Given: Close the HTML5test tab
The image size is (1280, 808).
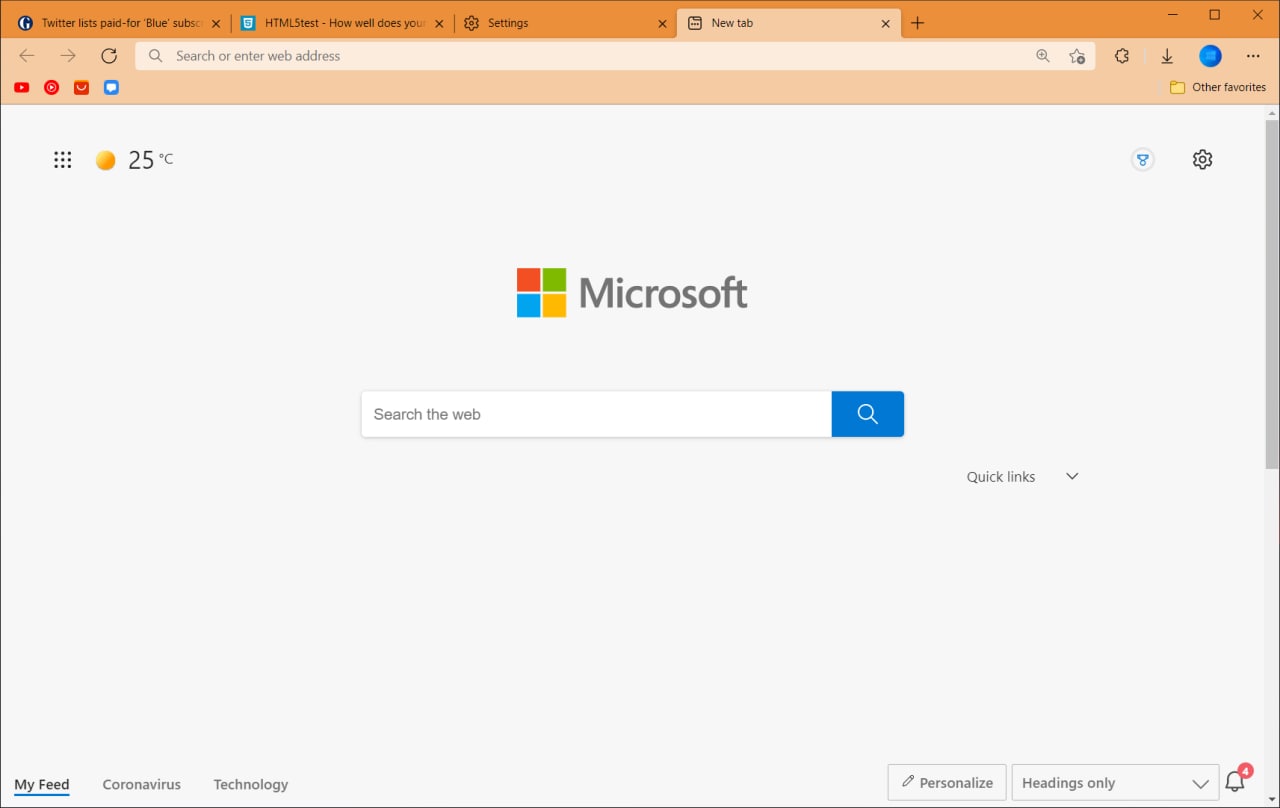Looking at the screenshot, I should pyautogui.click(x=439, y=23).
